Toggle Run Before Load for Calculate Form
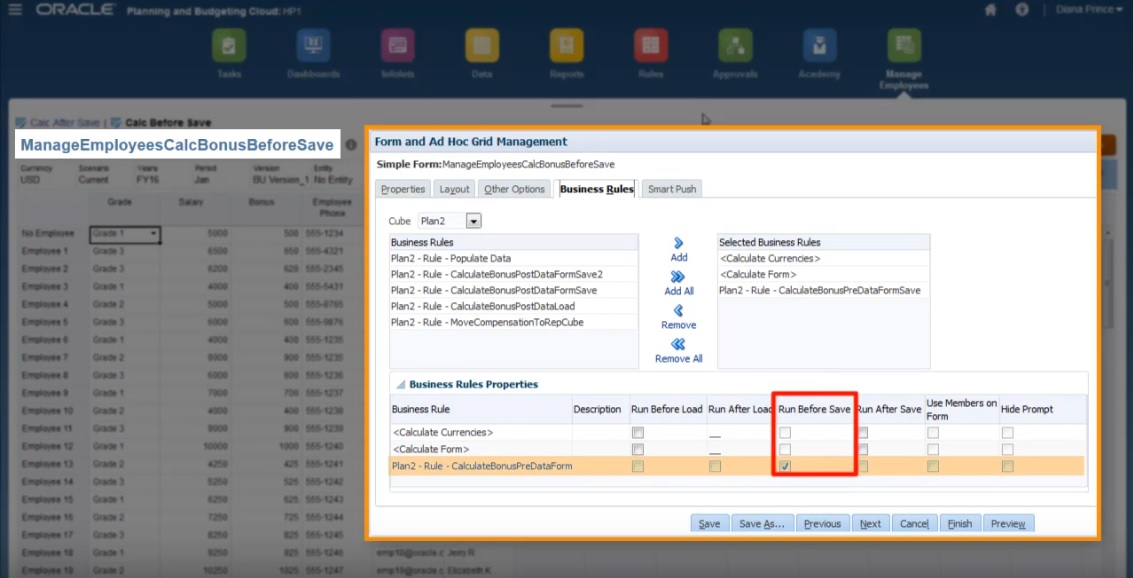Image resolution: width=1133 pixels, height=578 pixels. [637, 449]
